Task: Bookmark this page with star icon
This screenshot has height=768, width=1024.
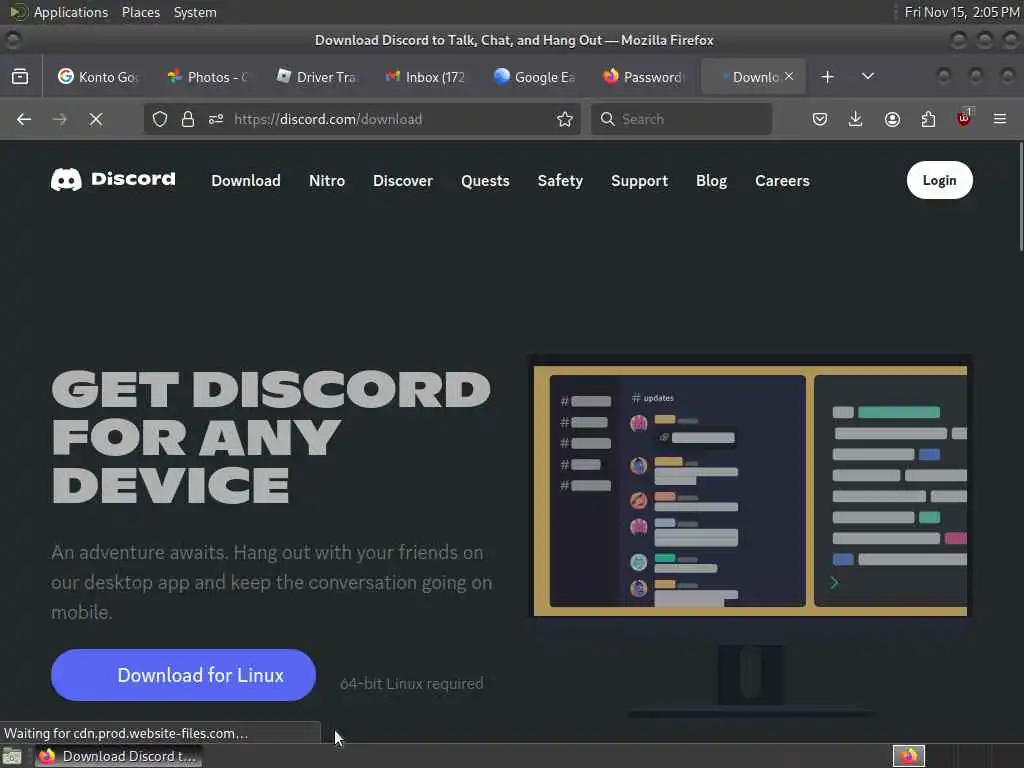Action: click(x=565, y=119)
